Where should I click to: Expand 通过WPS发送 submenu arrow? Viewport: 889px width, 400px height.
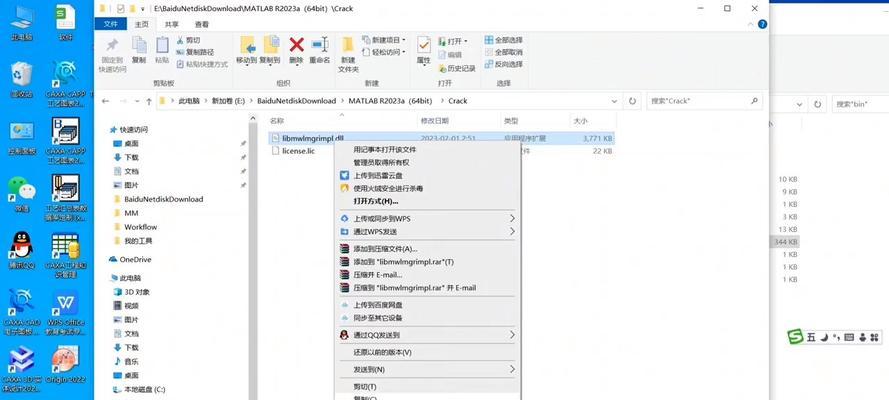(x=512, y=231)
